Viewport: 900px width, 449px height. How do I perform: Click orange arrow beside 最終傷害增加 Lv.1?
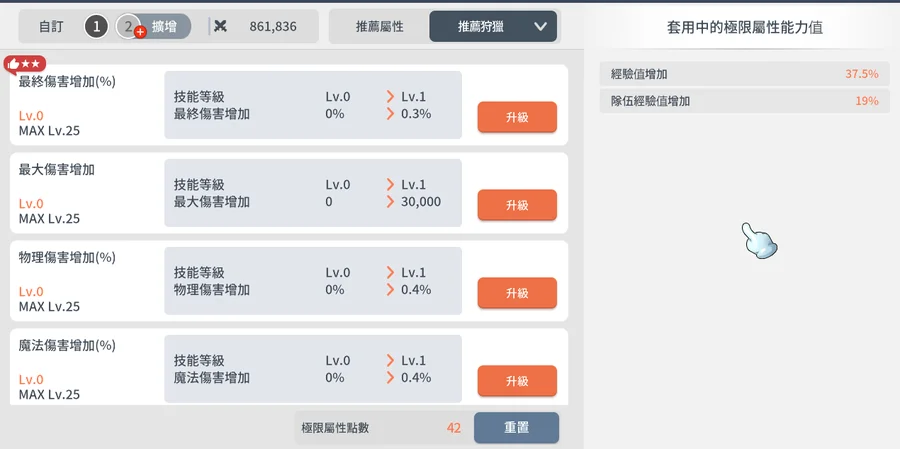(x=390, y=97)
